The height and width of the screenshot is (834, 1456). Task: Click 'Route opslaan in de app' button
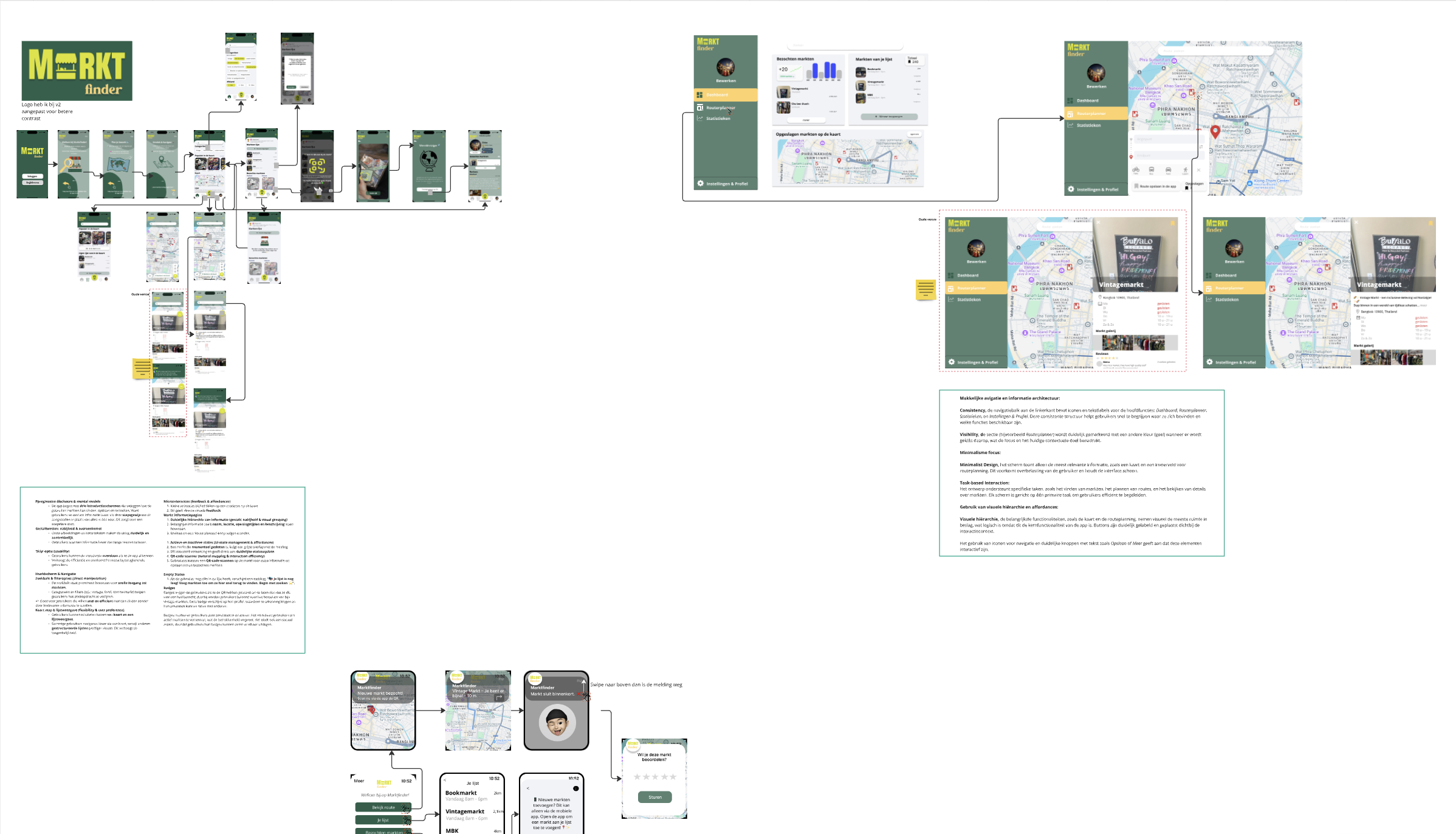tap(1157, 187)
